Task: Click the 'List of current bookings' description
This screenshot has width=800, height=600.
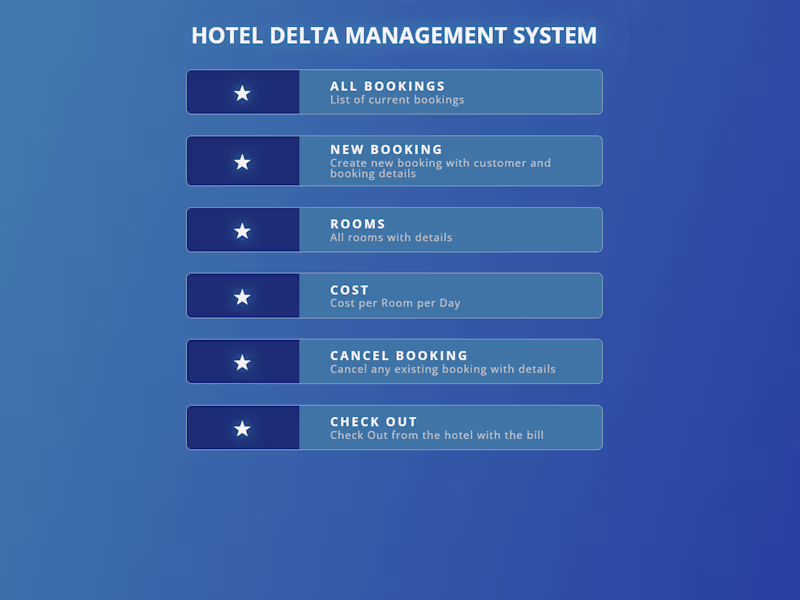Action: [x=397, y=100]
